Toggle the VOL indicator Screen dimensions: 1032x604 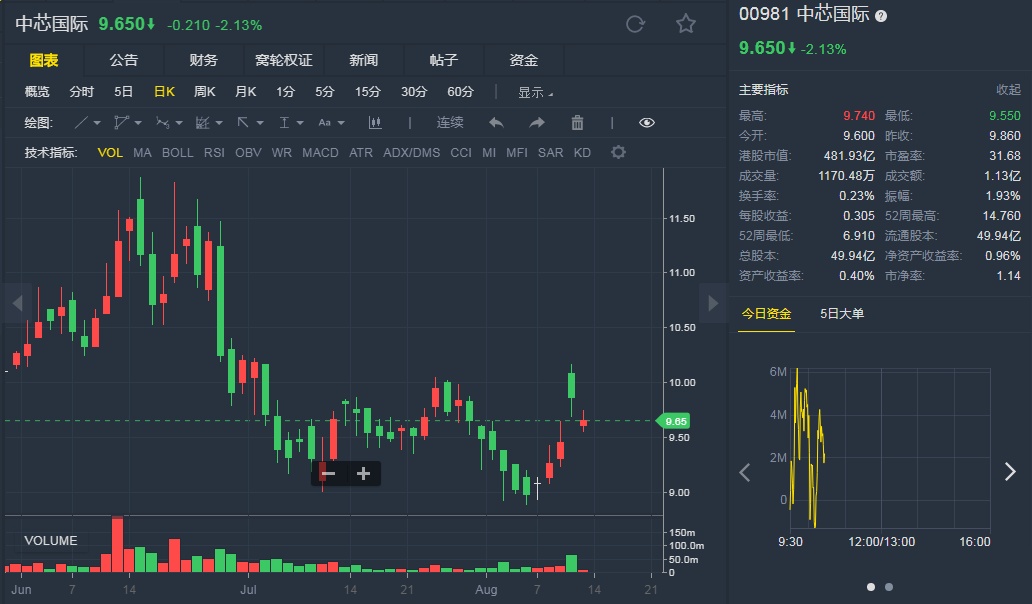pos(110,153)
